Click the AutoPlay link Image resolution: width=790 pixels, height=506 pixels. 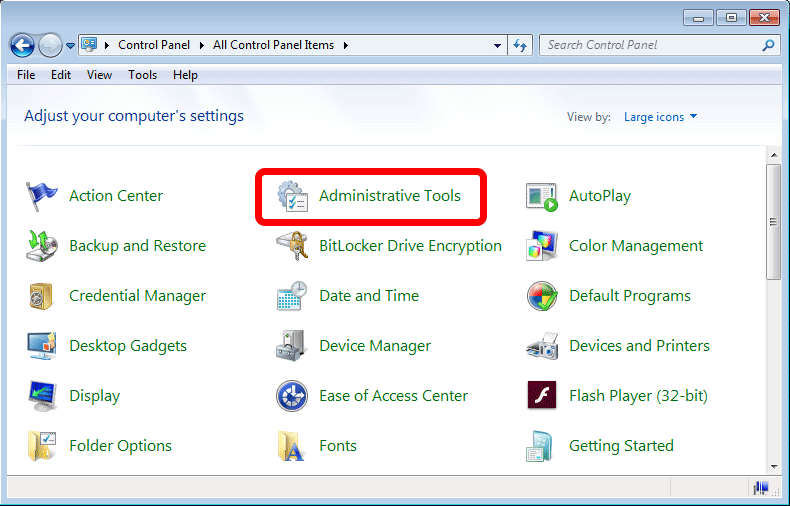(600, 196)
